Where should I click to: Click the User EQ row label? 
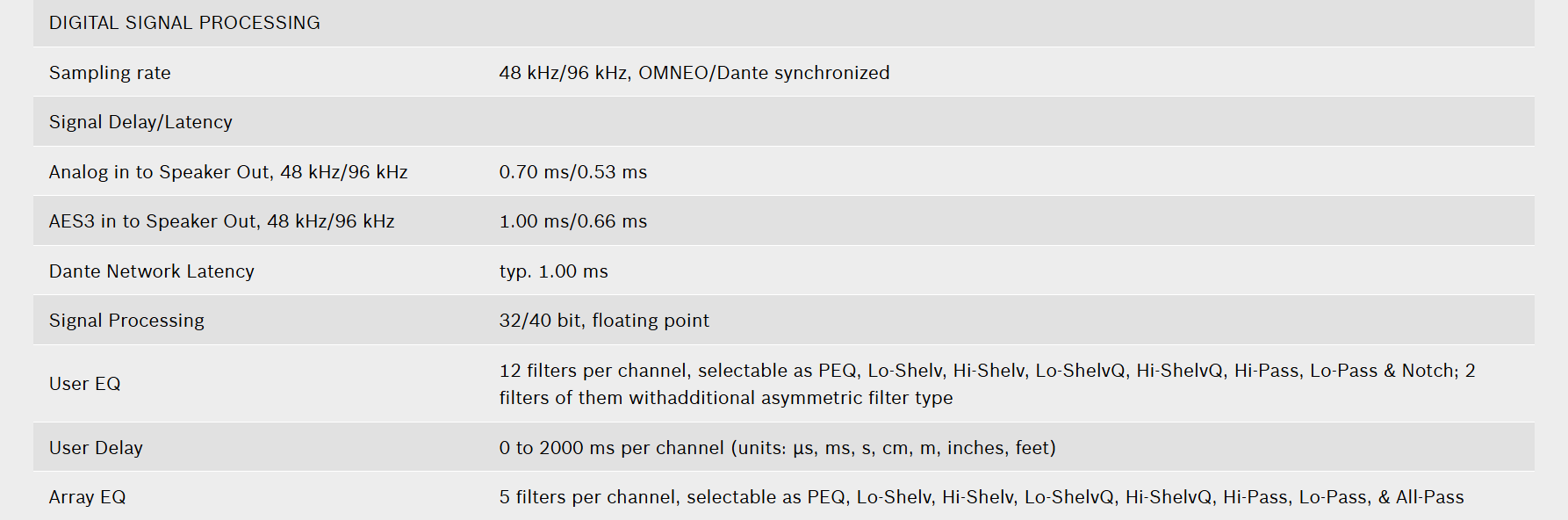coord(85,384)
